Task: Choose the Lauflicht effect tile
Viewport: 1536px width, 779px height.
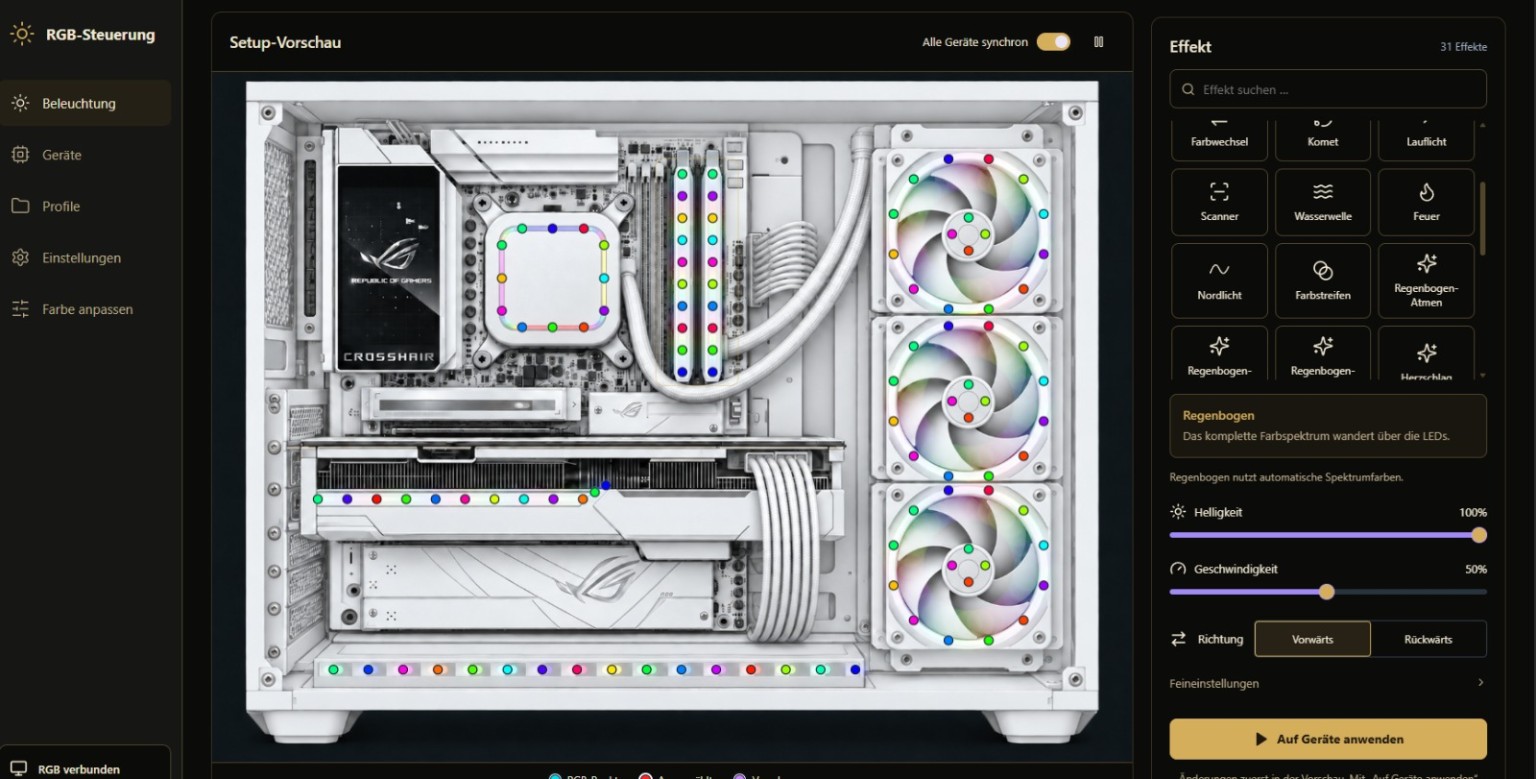Action: (x=1426, y=140)
